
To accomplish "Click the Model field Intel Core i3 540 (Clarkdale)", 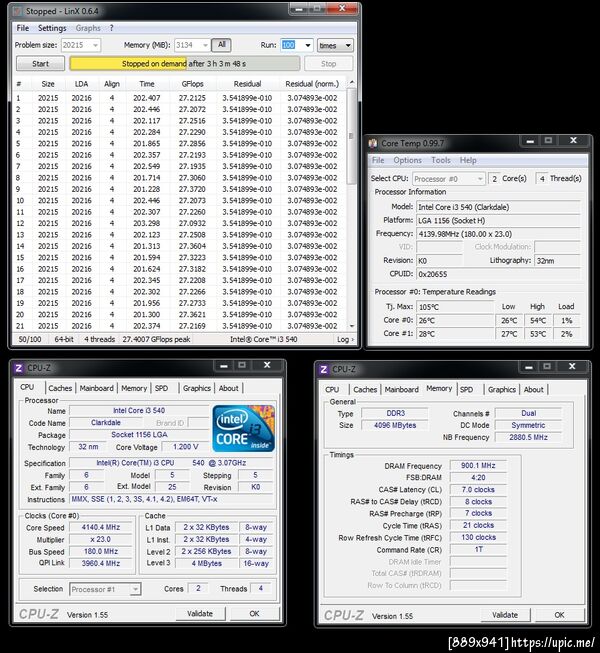I will [x=498, y=207].
